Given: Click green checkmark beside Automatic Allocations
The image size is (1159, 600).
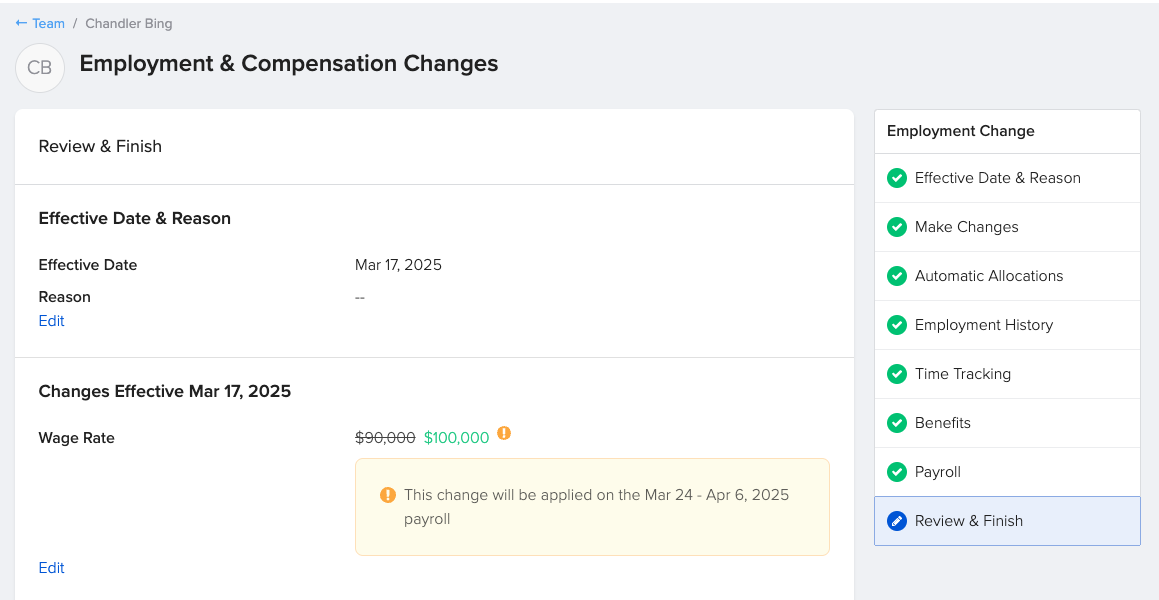Looking at the screenshot, I should click(x=897, y=276).
